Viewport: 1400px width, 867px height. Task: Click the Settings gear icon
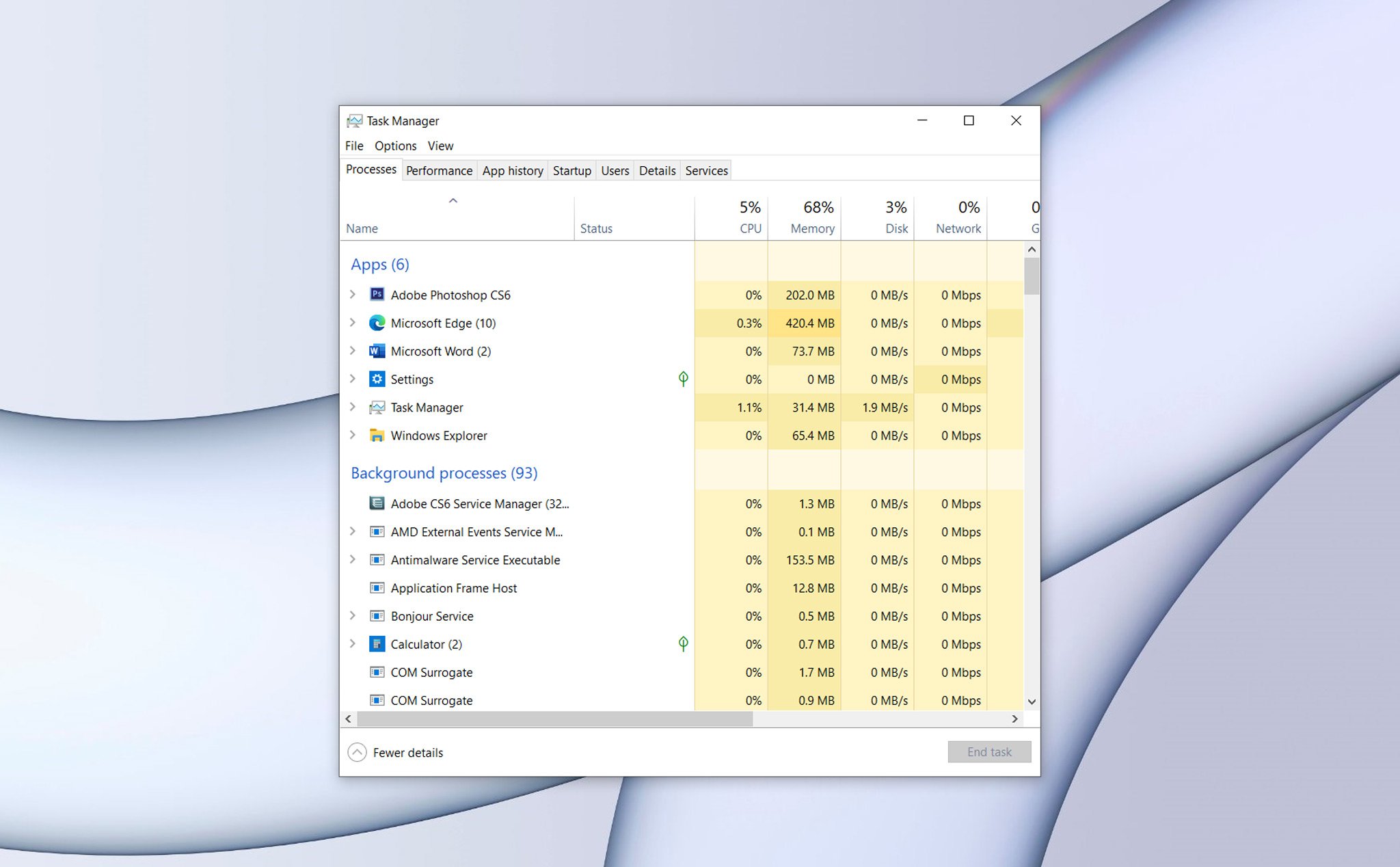pos(377,379)
